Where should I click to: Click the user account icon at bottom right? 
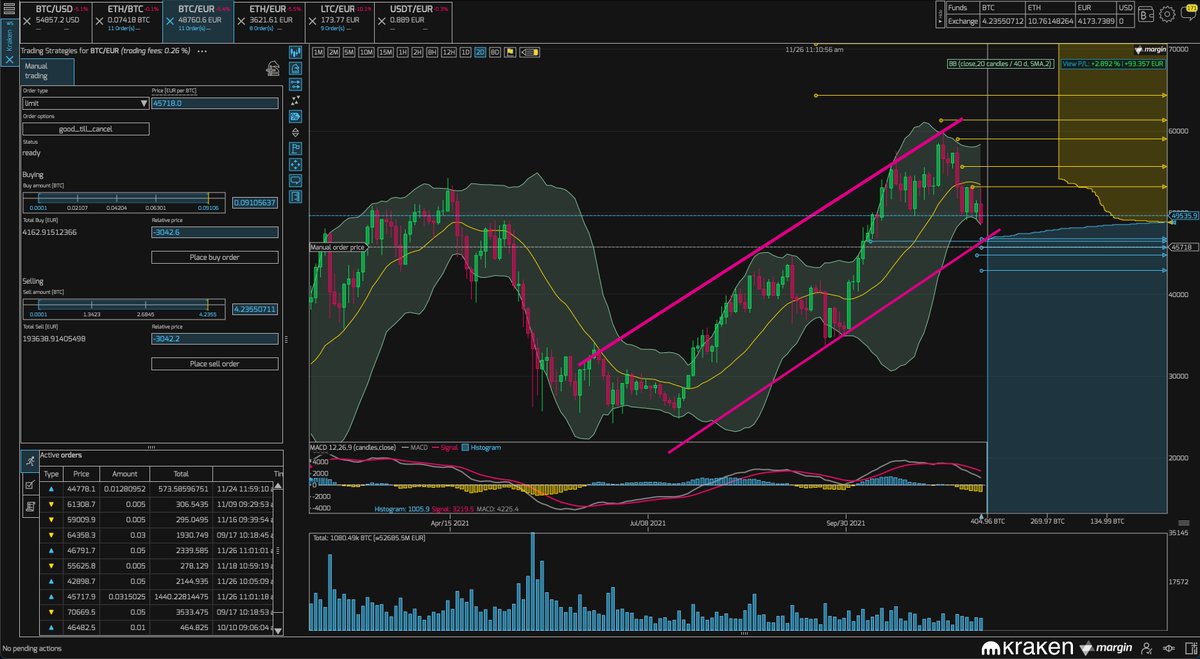click(x=1146, y=649)
